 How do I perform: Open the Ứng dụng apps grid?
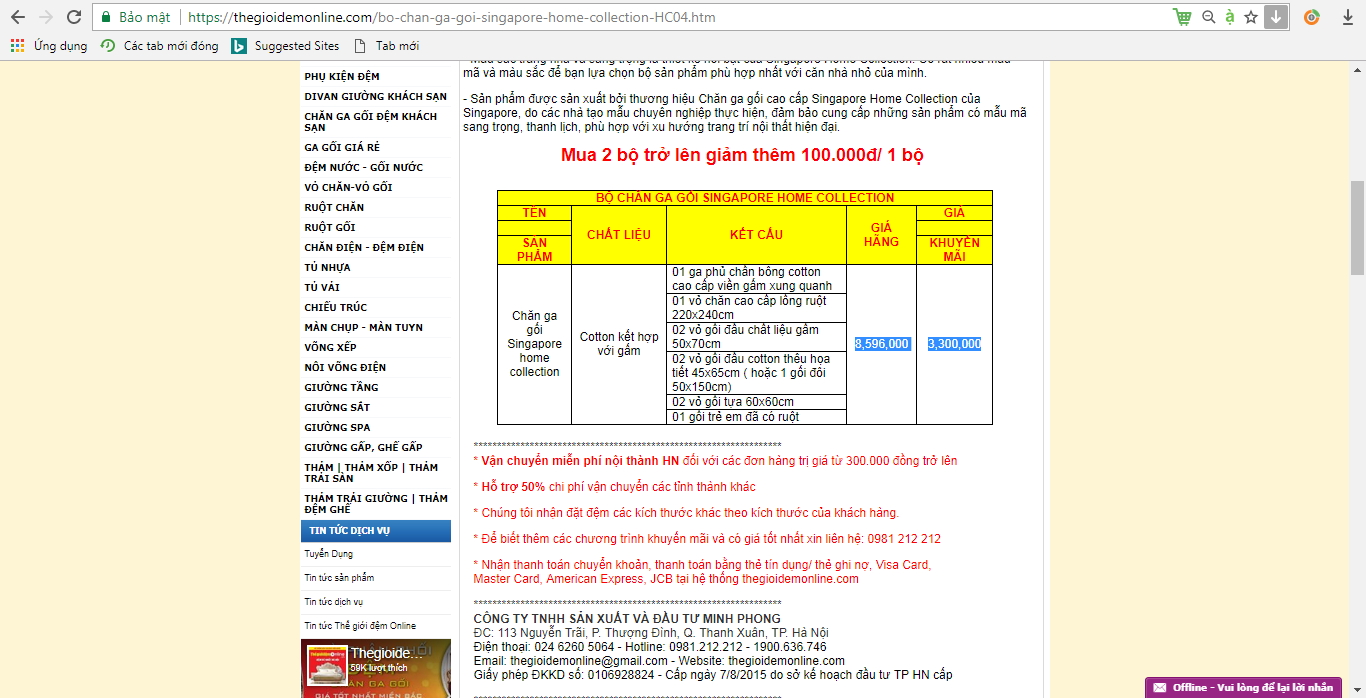[x=49, y=46]
